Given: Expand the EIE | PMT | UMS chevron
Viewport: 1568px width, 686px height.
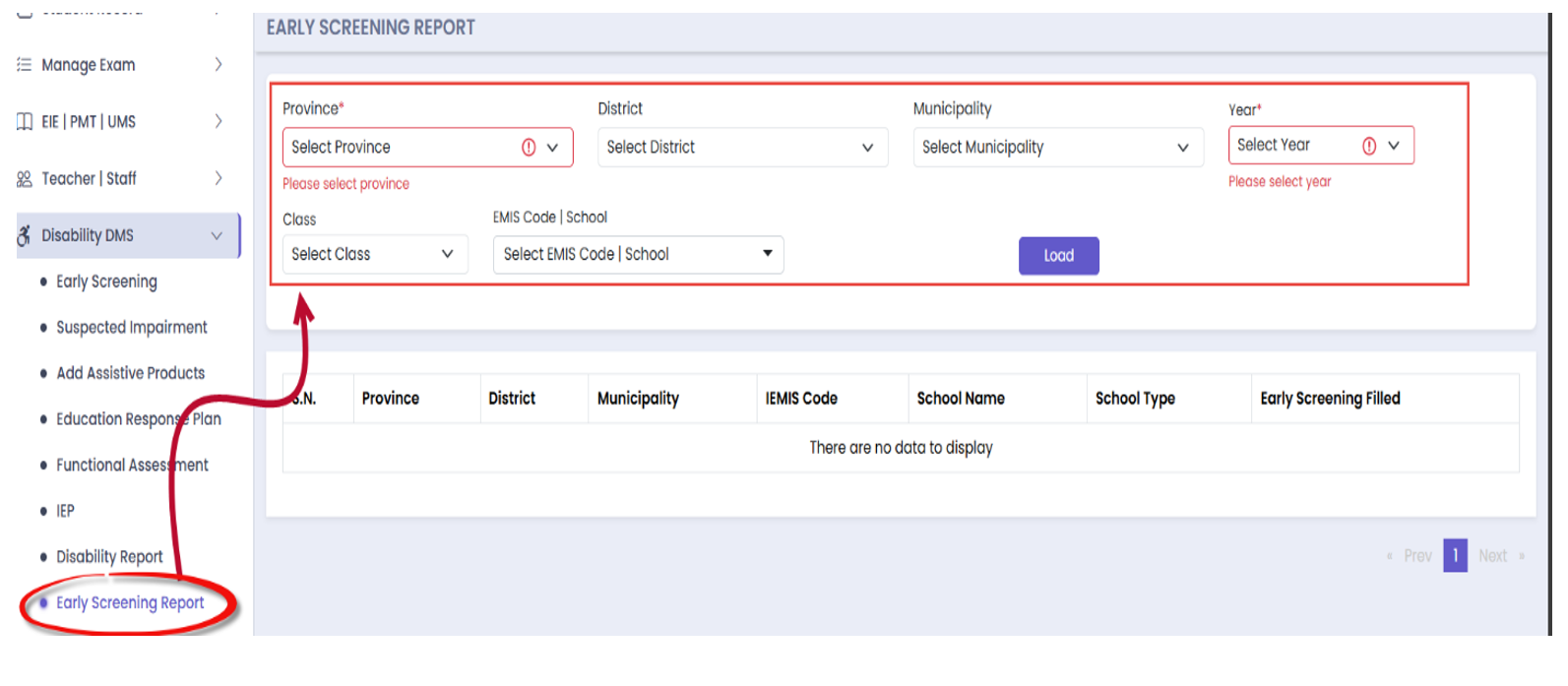Looking at the screenshot, I should click(x=219, y=122).
